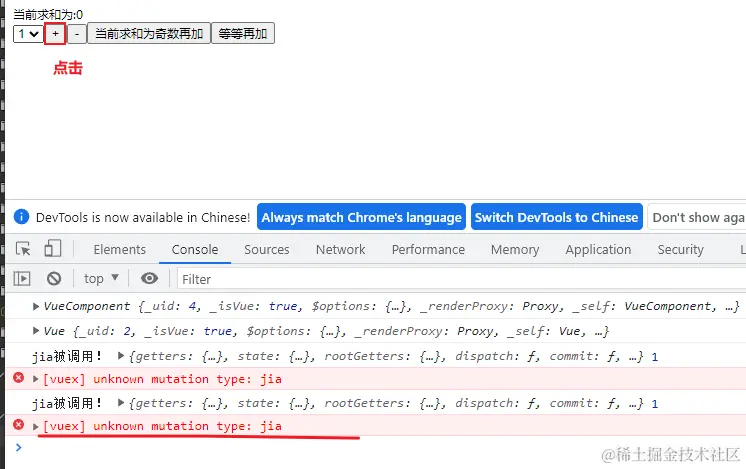The width and height of the screenshot is (746, 469).
Task: Click first red error icon
Action: pyautogui.click(x=19, y=378)
